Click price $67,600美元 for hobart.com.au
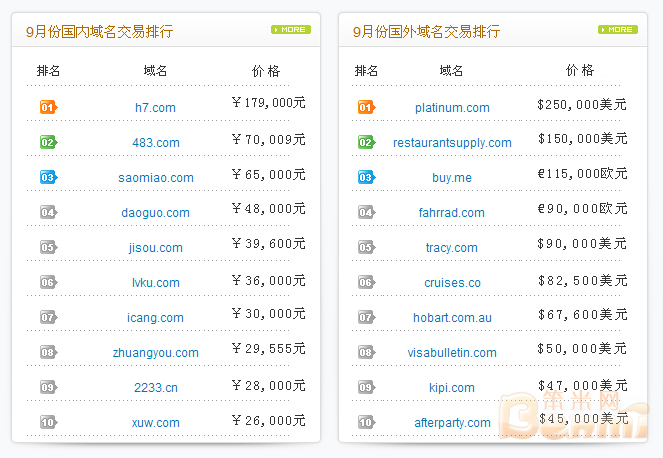The width and height of the screenshot is (663, 458). [583, 315]
